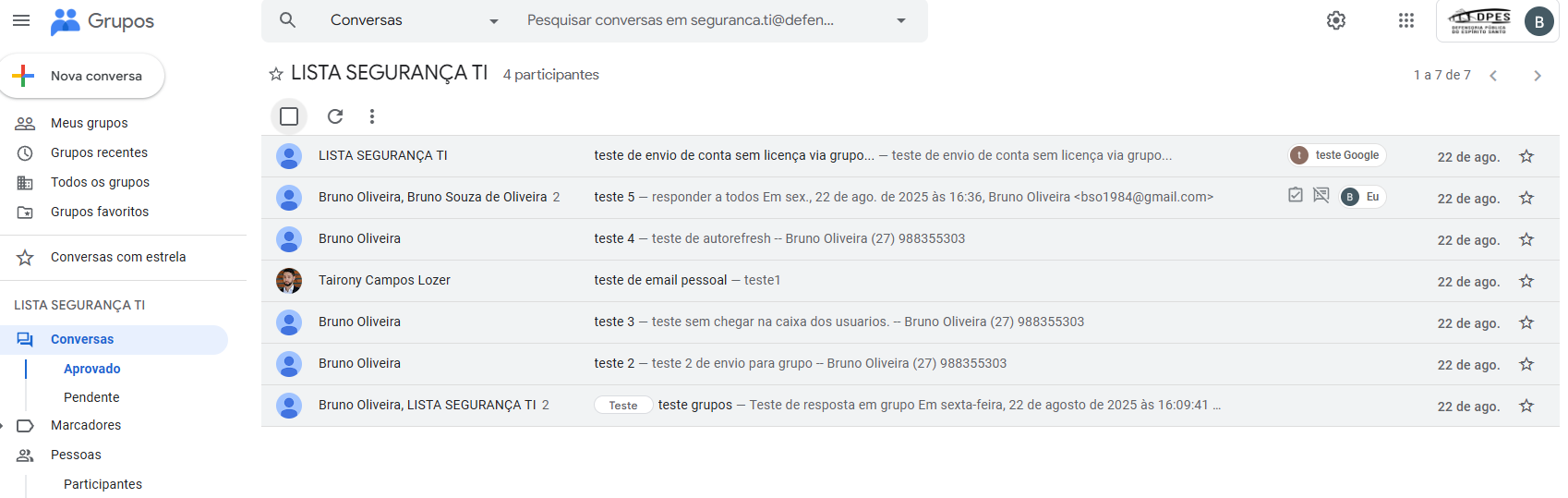Toggle the select all conversations checkbox
This screenshot has height=498, width=1568.
coord(289,116)
